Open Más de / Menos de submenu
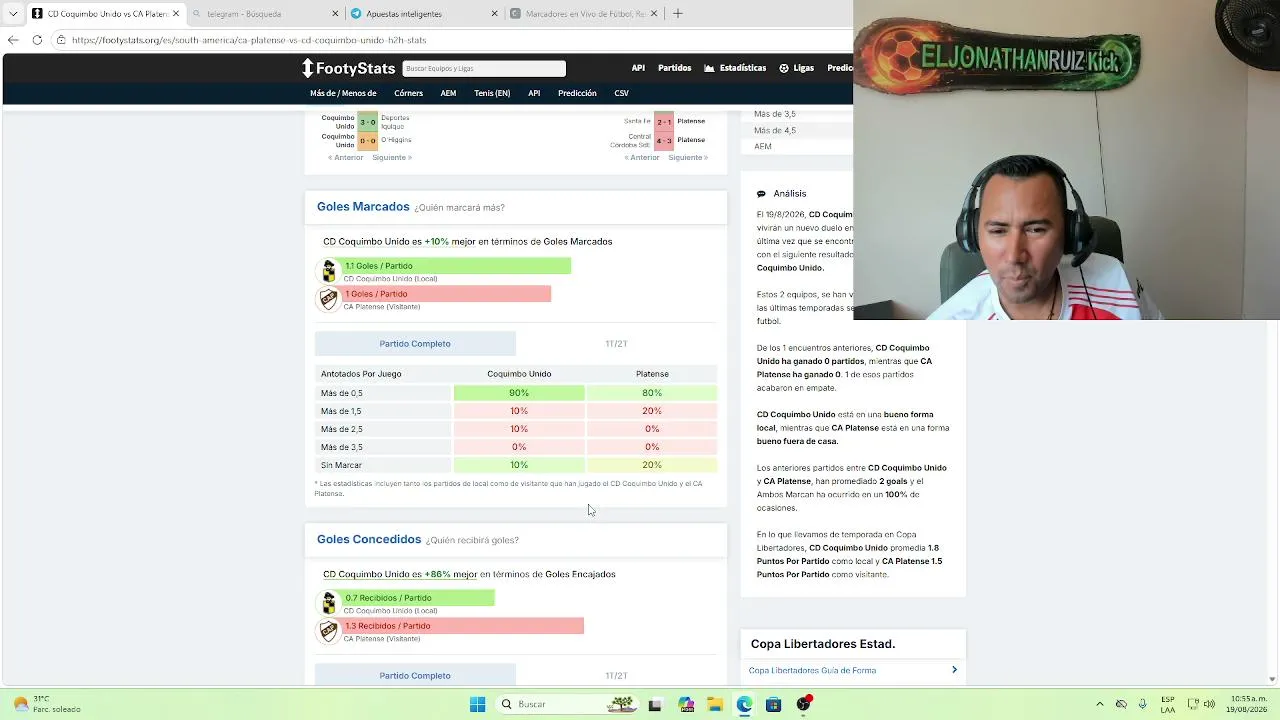This screenshot has height=720, width=1280. tap(343, 93)
